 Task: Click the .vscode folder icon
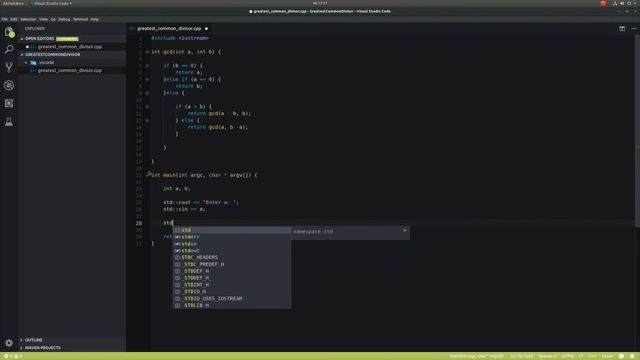[33, 63]
